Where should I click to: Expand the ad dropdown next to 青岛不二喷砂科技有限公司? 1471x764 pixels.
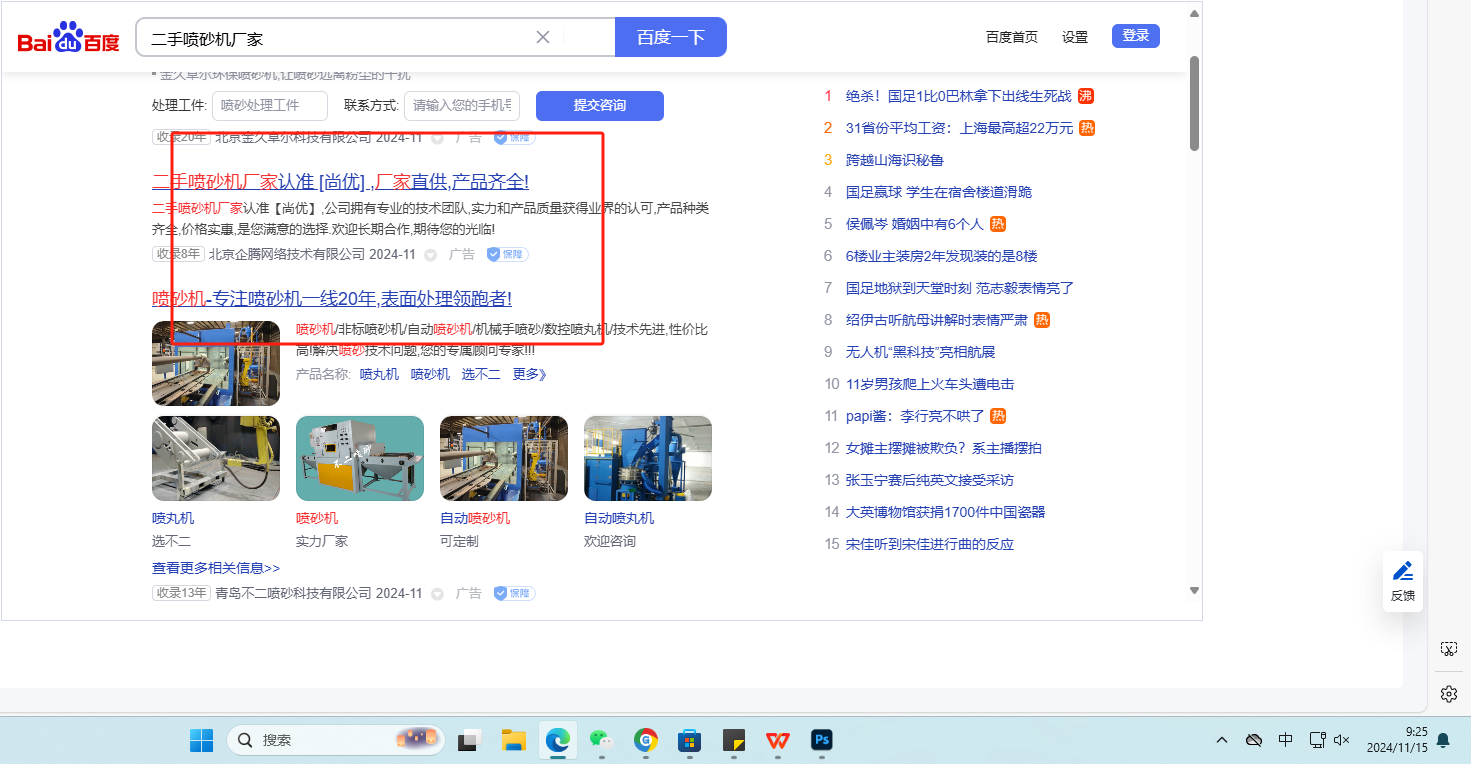point(437,594)
